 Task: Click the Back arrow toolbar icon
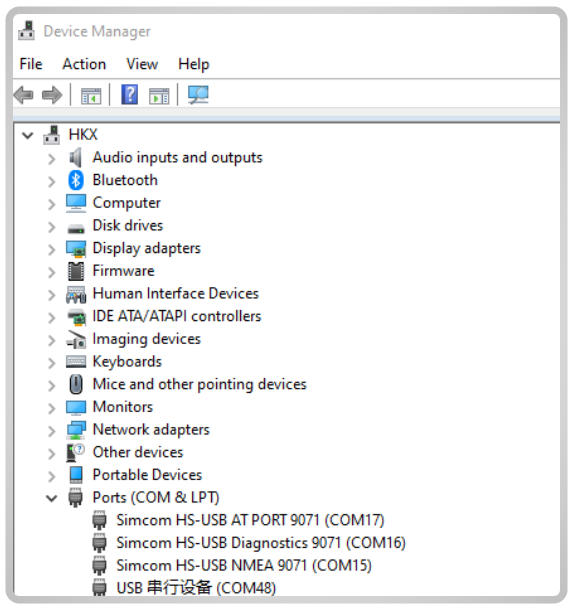click(x=23, y=95)
